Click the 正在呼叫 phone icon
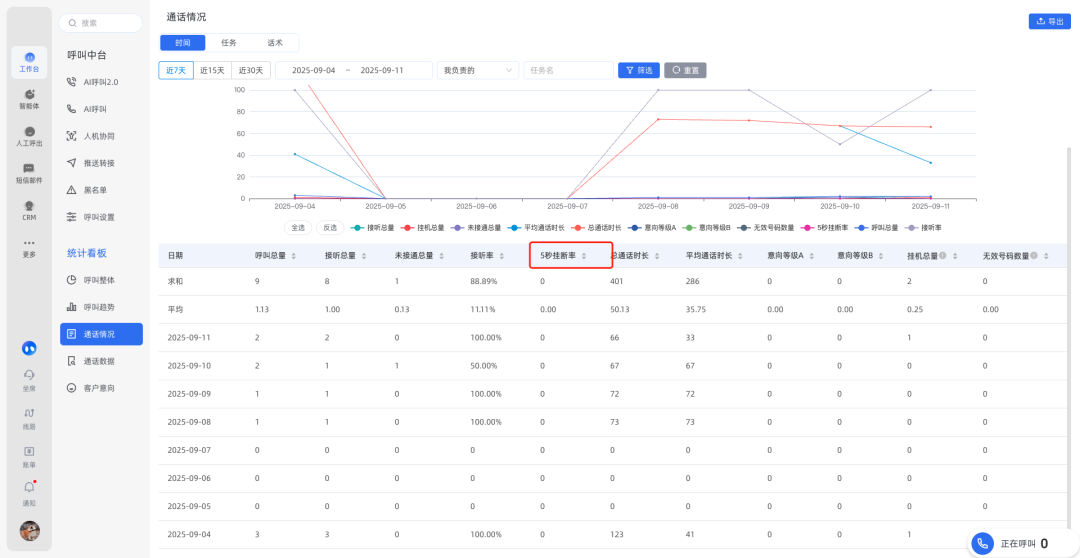 983,543
